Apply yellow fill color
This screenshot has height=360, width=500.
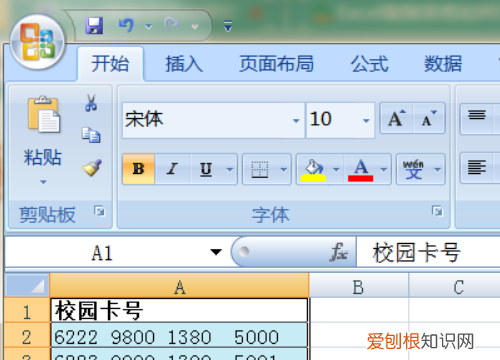tap(313, 169)
